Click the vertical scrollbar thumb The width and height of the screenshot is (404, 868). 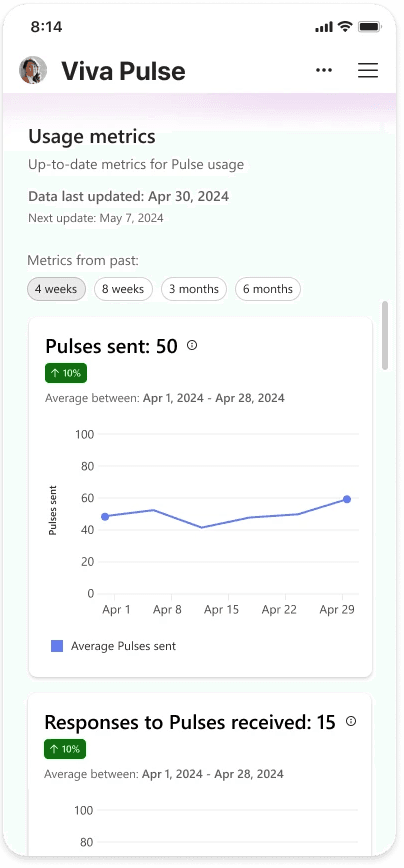click(x=385, y=335)
